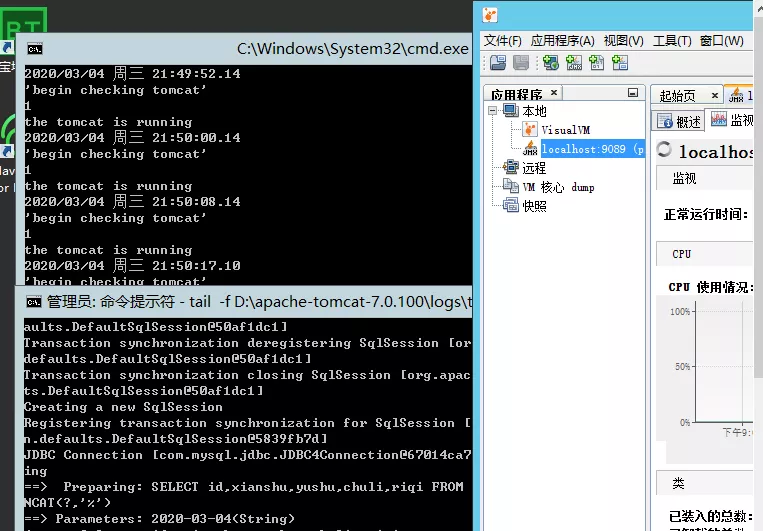Screen dimensions: 763x531
Task: Click the 已装入的总数 label
Action: point(710,516)
